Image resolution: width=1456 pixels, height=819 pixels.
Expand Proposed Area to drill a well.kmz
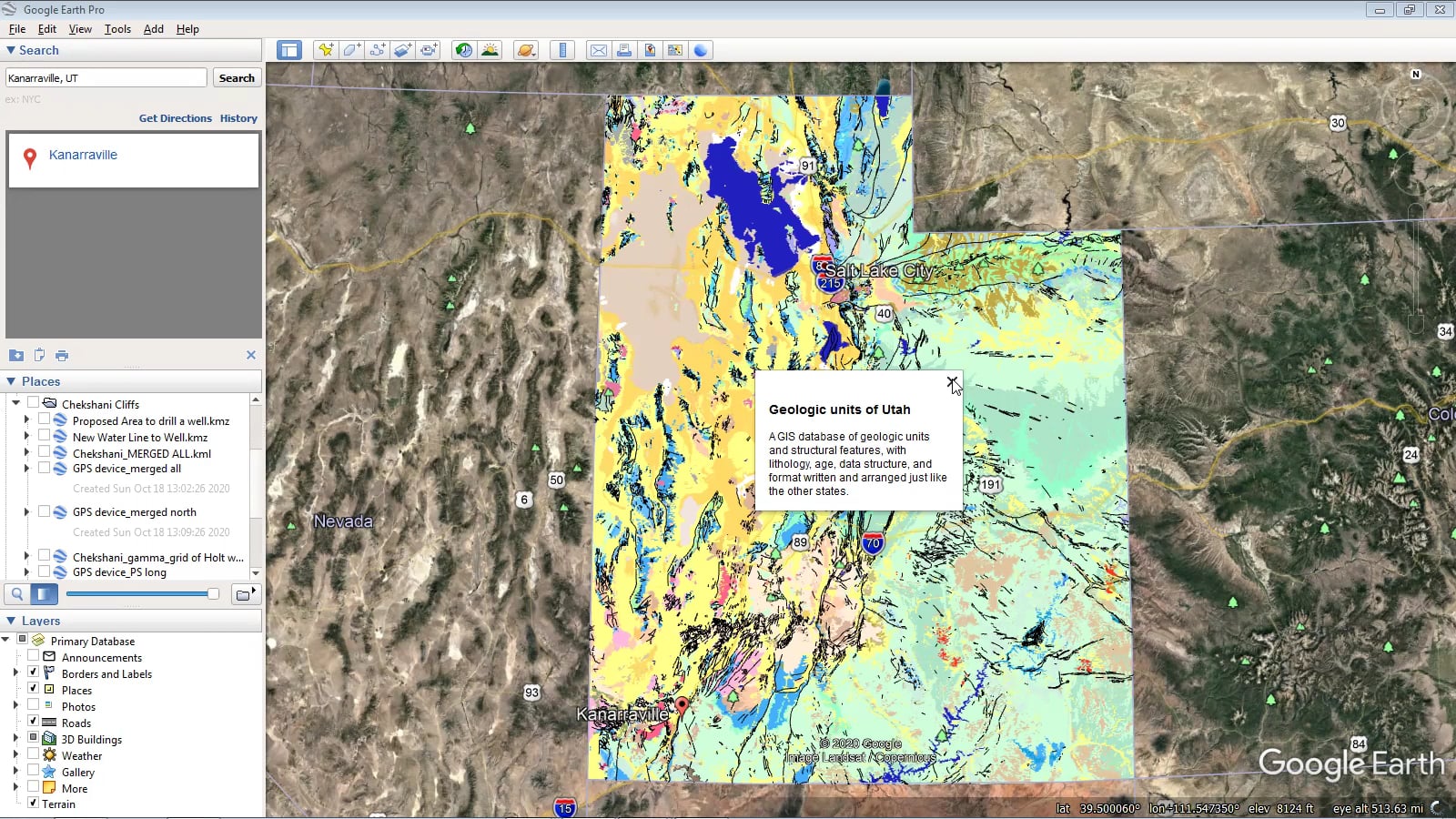[26, 420]
